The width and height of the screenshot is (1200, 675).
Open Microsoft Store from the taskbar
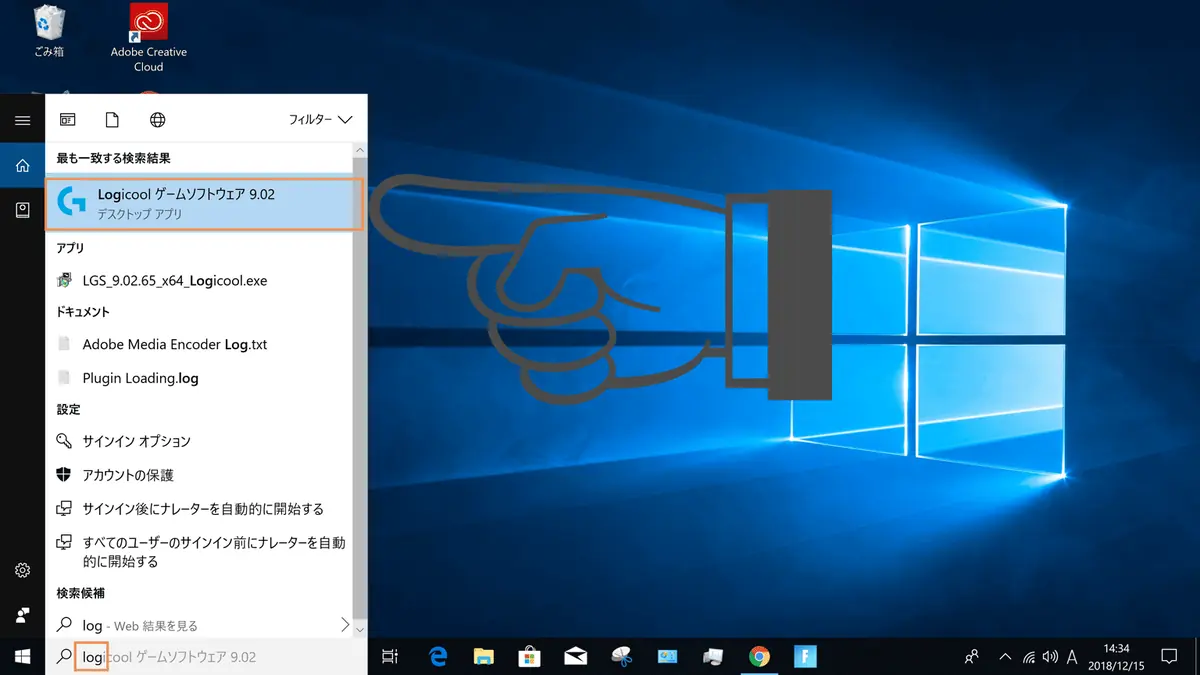tap(529, 656)
